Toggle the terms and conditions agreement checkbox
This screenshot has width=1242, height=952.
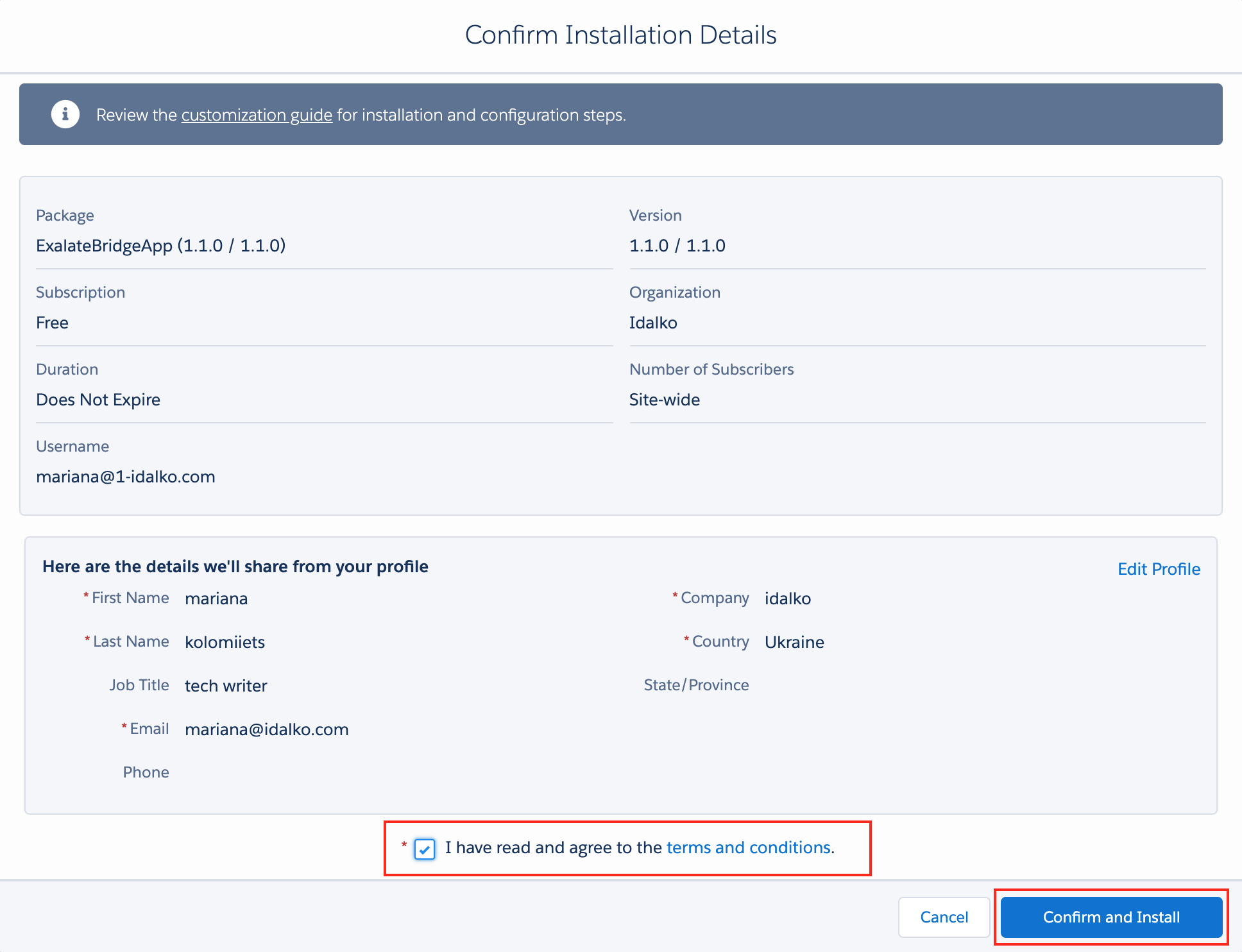pos(425,849)
